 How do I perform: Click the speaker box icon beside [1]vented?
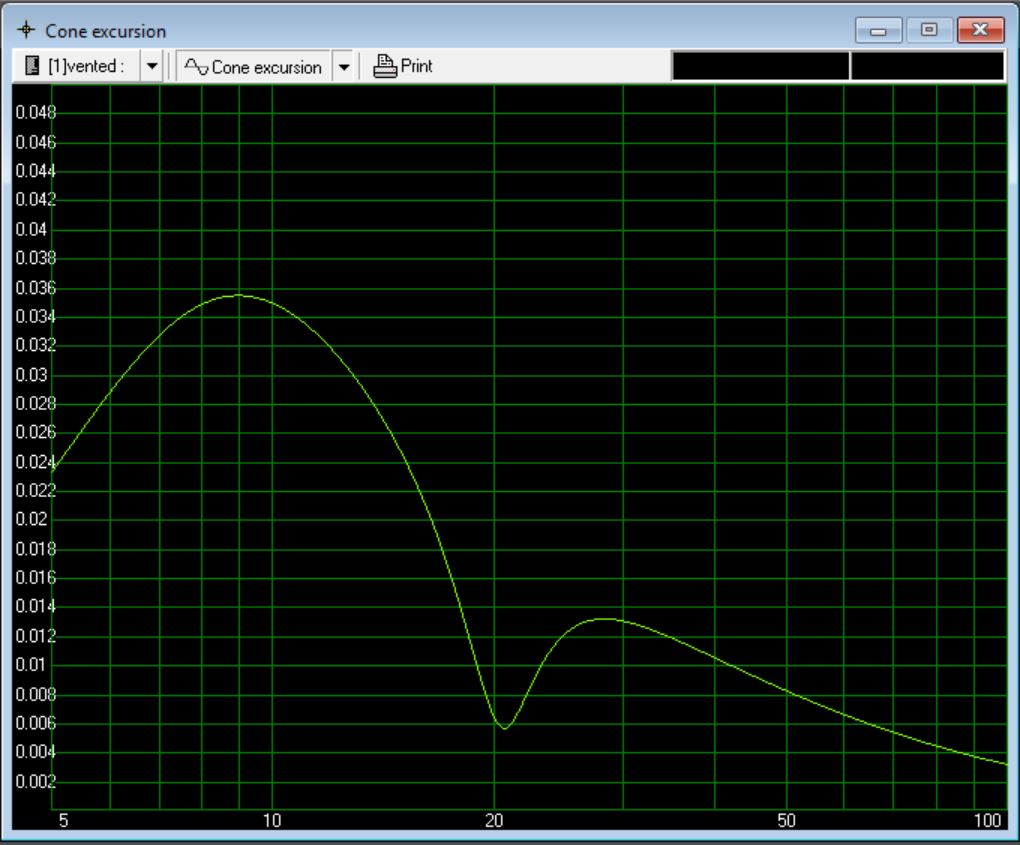pos(32,66)
